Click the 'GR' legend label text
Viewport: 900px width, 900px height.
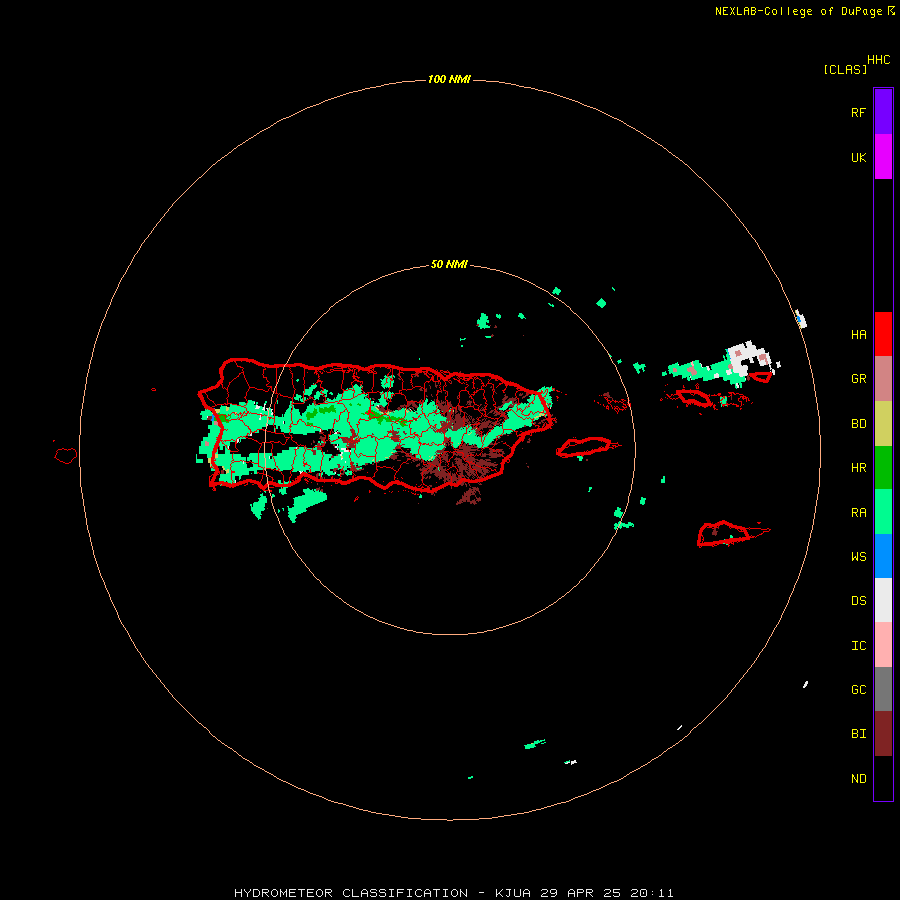coord(858,379)
